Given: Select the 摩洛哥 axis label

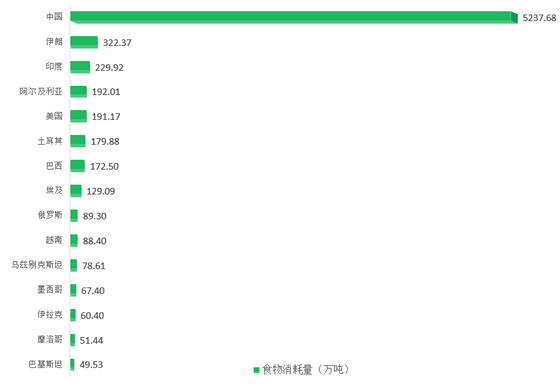Looking at the screenshot, I should pyautogui.click(x=50, y=339).
